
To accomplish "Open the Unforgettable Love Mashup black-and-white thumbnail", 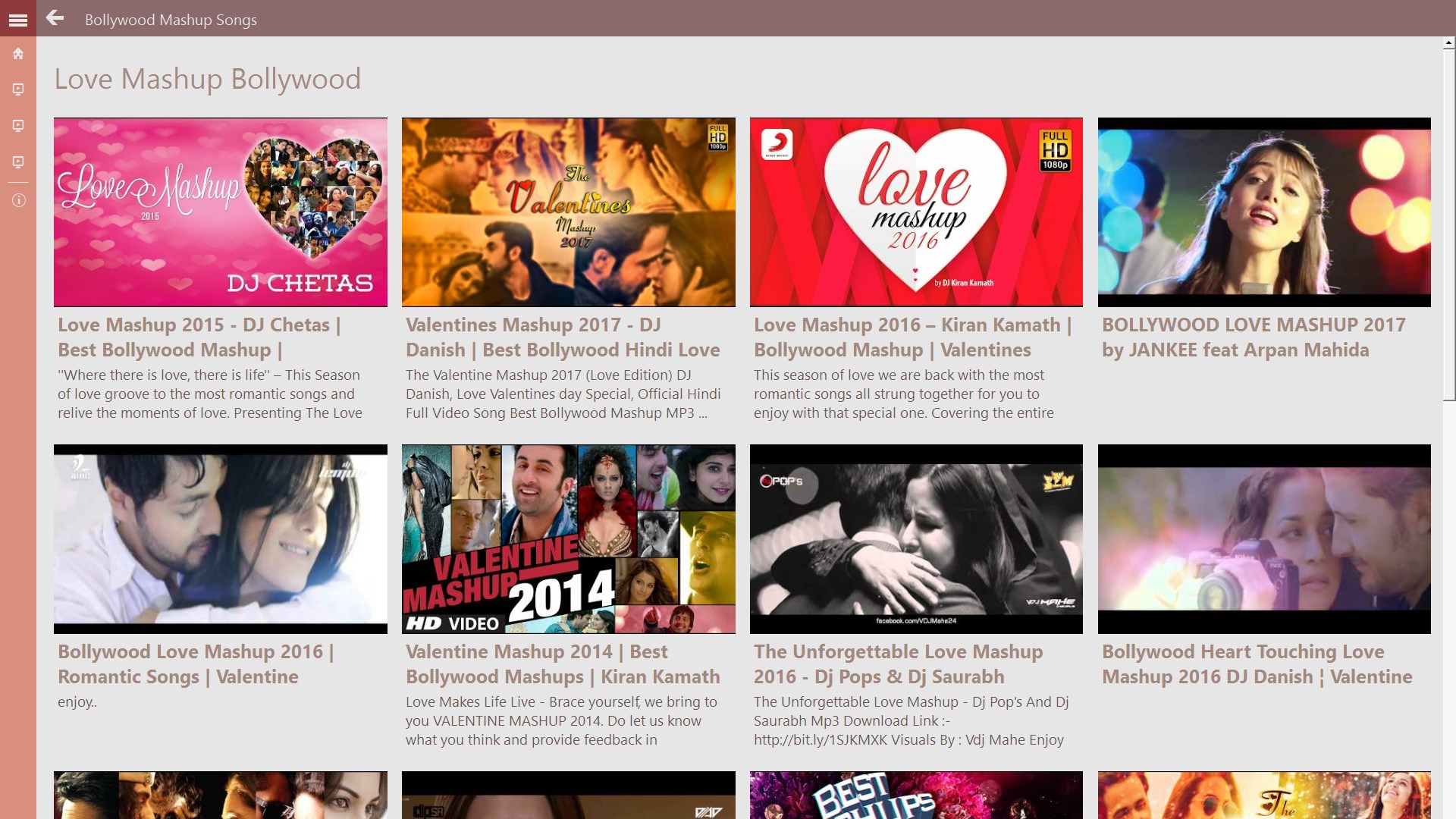I will coord(916,539).
